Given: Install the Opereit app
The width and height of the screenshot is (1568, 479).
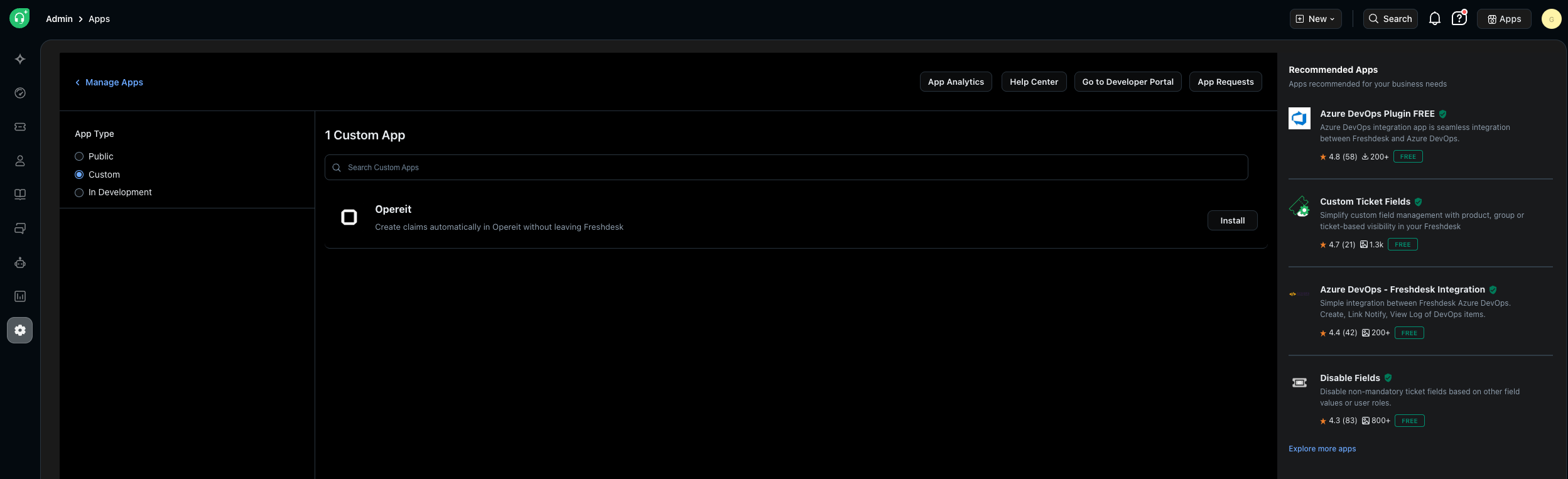Looking at the screenshot, I should [x=1232, y=220].
